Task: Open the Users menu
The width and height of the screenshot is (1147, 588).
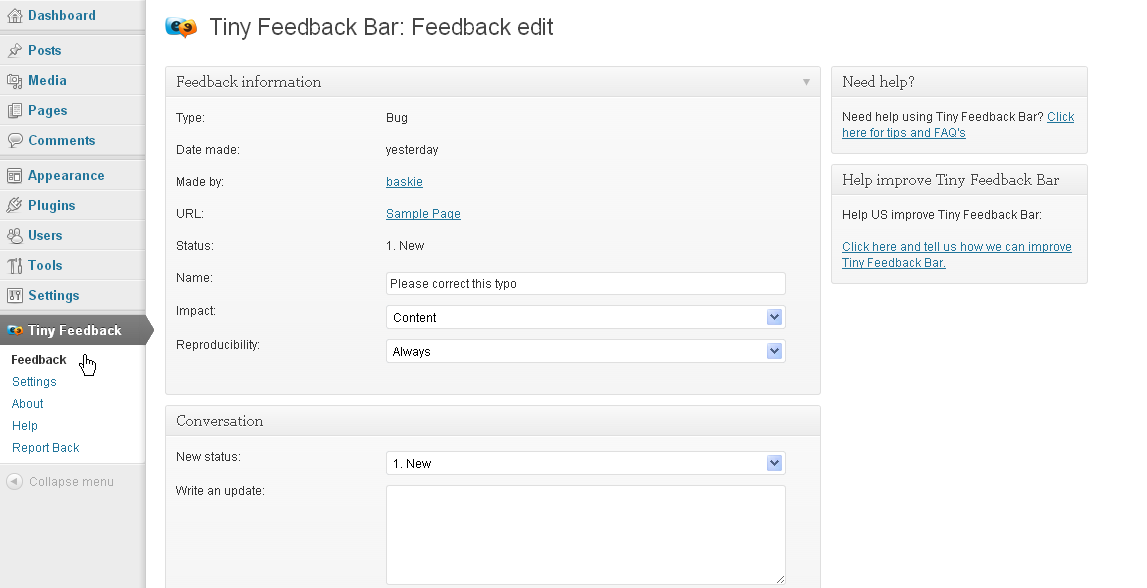Action: click(45, 235)
